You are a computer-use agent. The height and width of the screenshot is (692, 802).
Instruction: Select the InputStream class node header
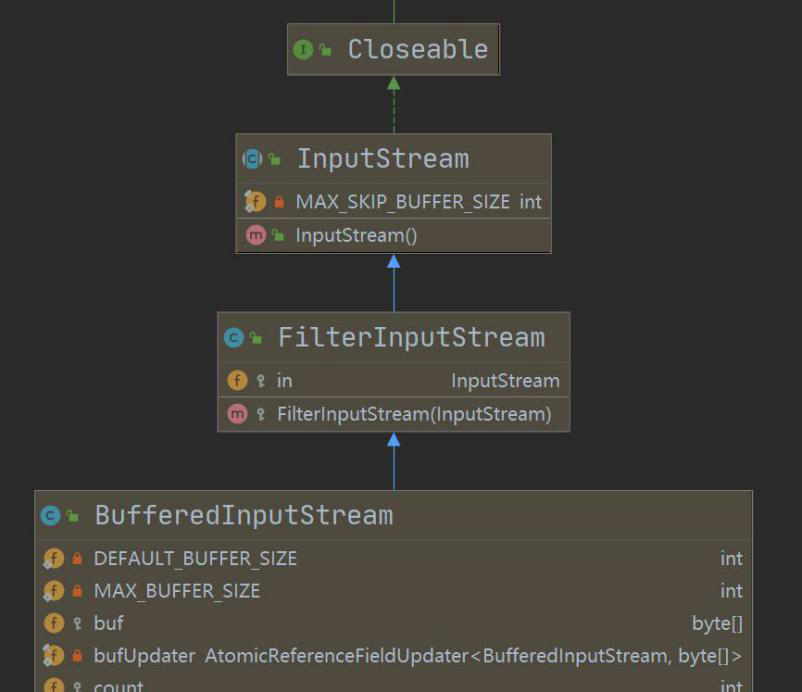click(393, 159)
